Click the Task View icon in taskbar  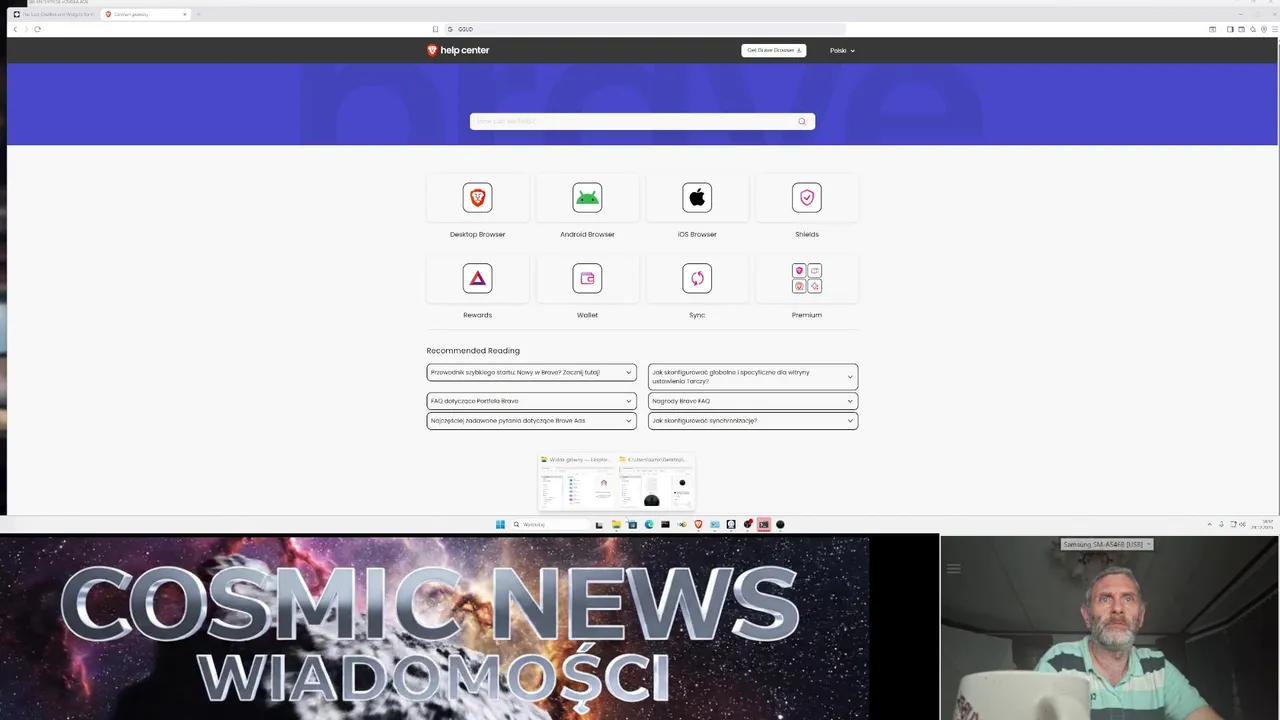click(x=599, y=524)
